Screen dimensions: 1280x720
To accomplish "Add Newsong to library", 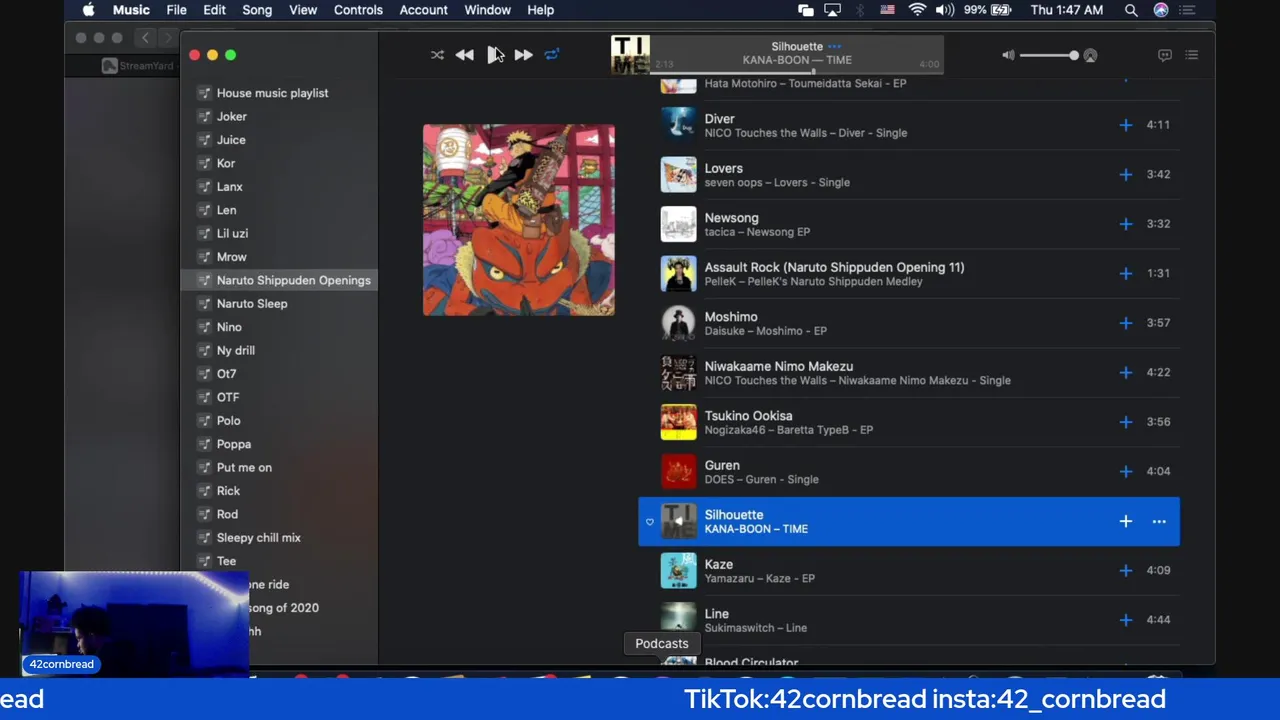I will pos(1125,224).
